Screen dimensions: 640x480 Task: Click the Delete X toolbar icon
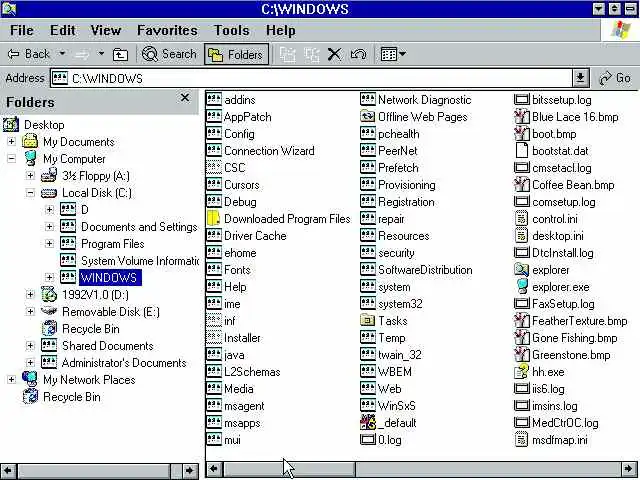[x=334, y=54]
